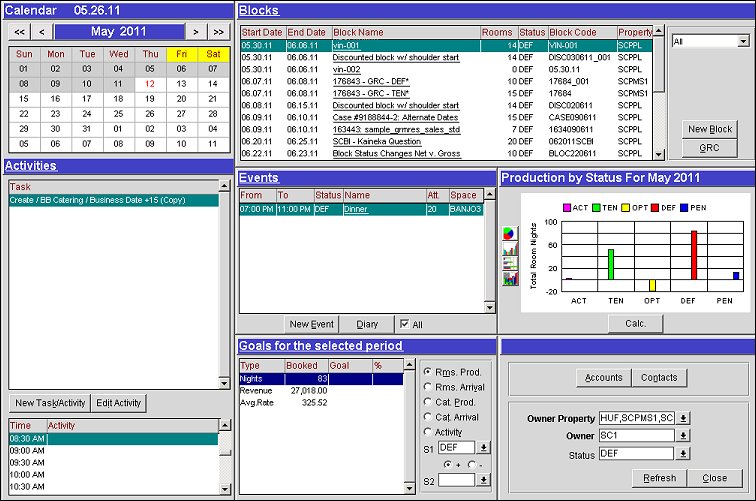Select May 19 in the calendar

pos(151,99)
